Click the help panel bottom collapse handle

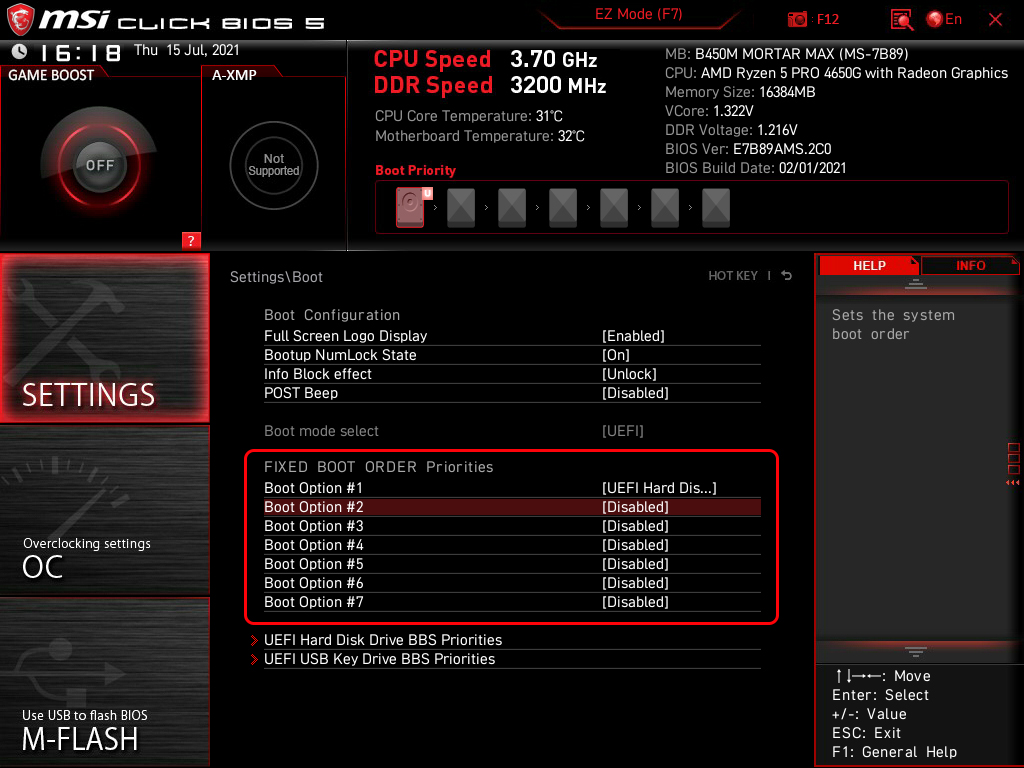pyautogui.click(x=916, y=651)
